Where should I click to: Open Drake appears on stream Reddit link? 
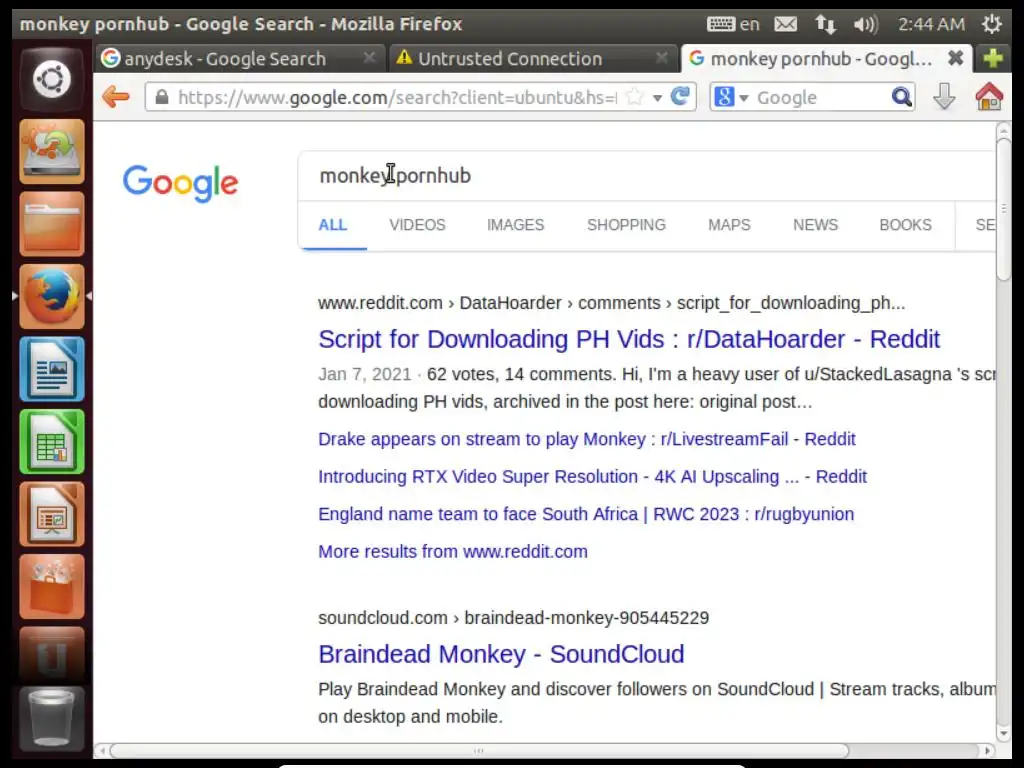[x=586, y=439]
